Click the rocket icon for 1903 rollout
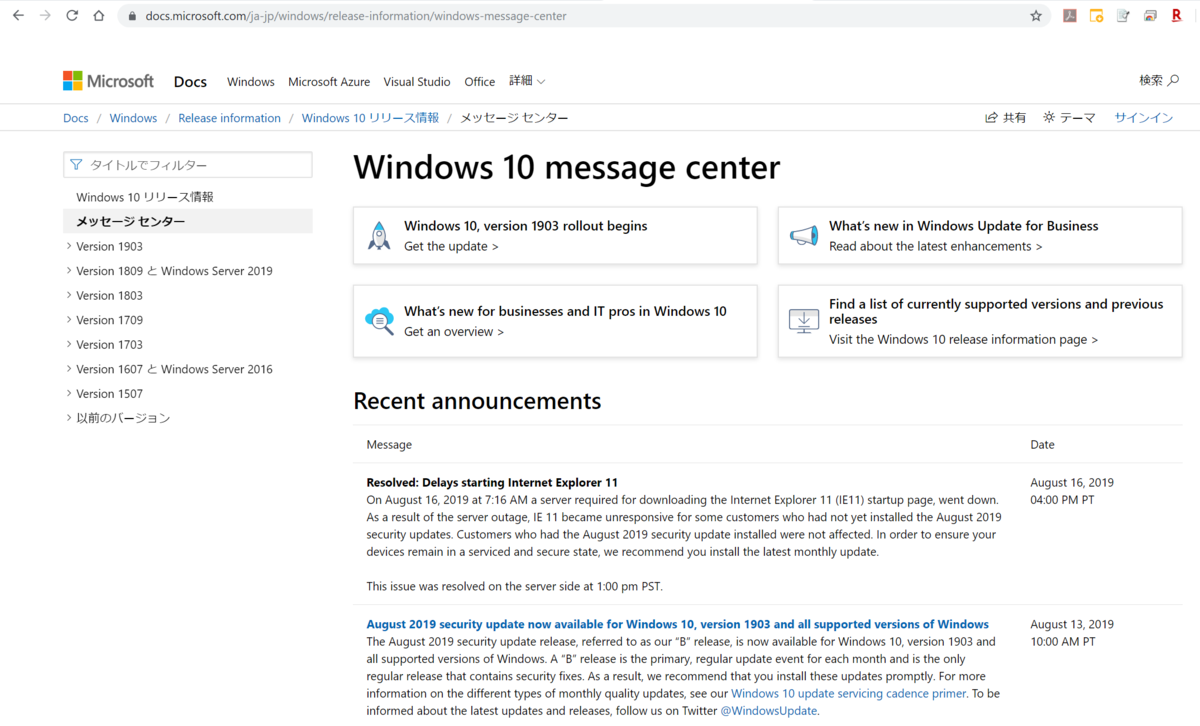Viewport: 1200px width, 726px height. coord(379,236)
